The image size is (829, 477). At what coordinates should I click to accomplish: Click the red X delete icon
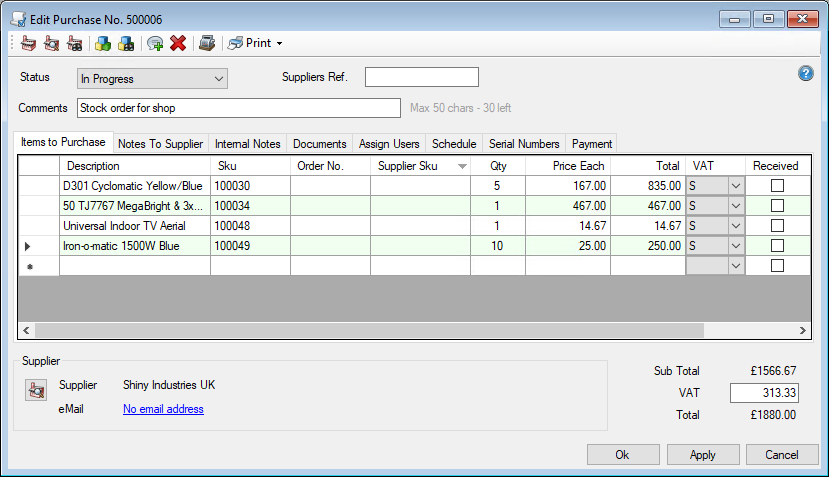[178, 43]
